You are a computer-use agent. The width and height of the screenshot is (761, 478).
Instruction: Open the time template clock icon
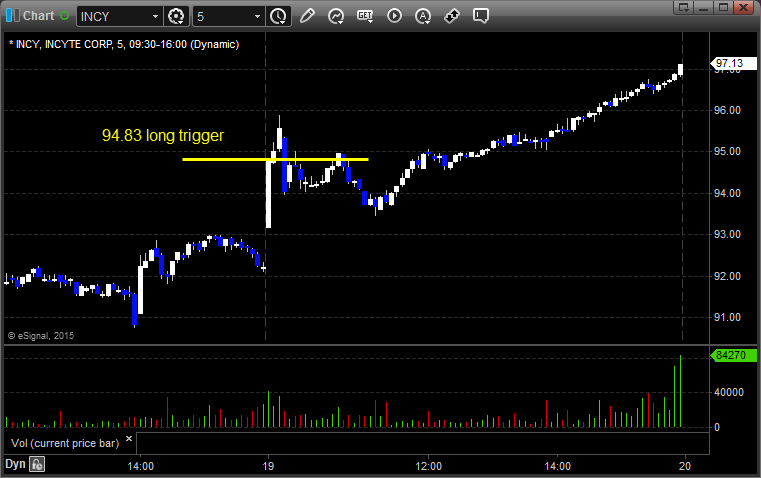[x=278, y=16]
